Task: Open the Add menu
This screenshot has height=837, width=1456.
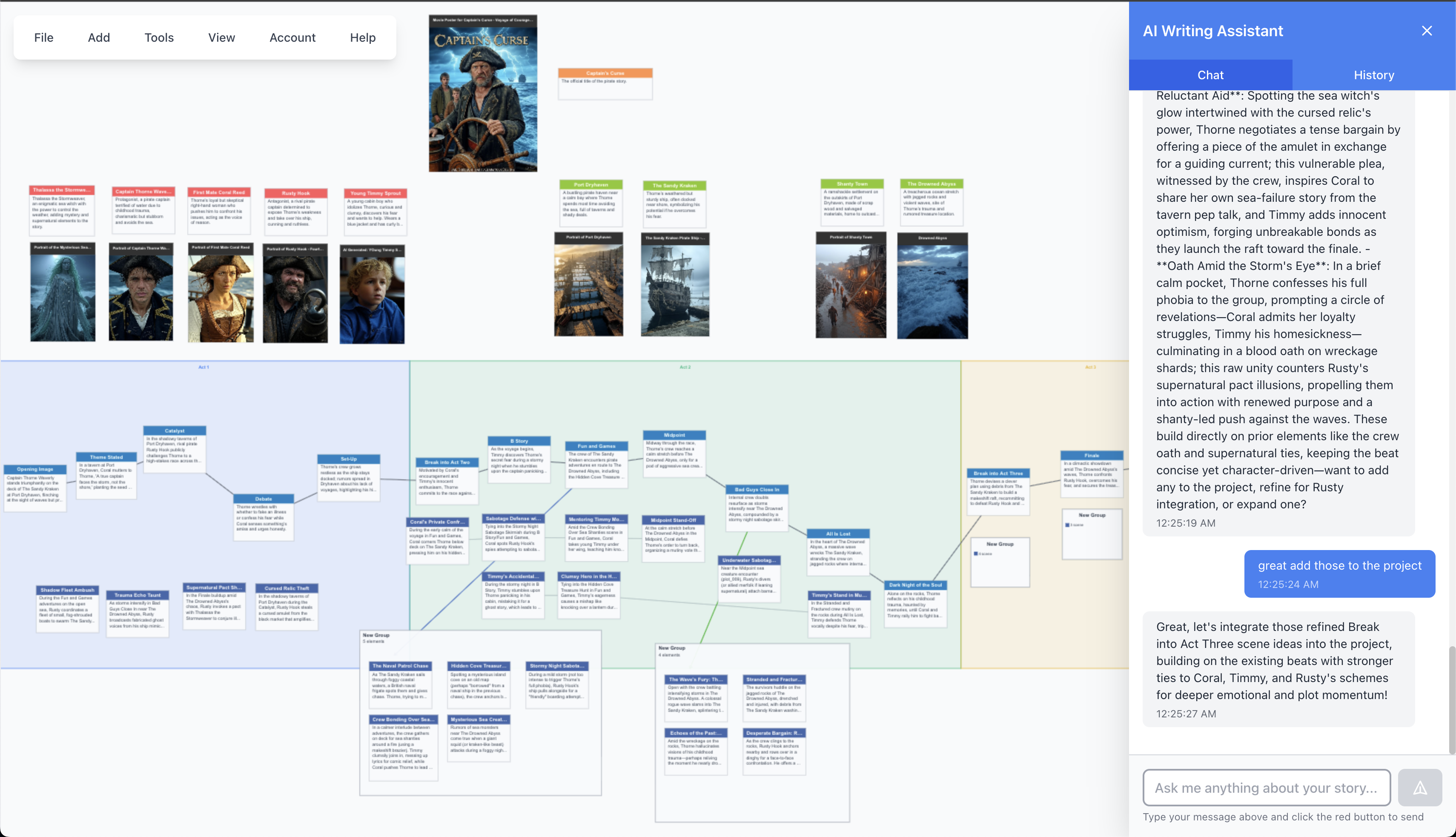Action: tap(98, 37)
